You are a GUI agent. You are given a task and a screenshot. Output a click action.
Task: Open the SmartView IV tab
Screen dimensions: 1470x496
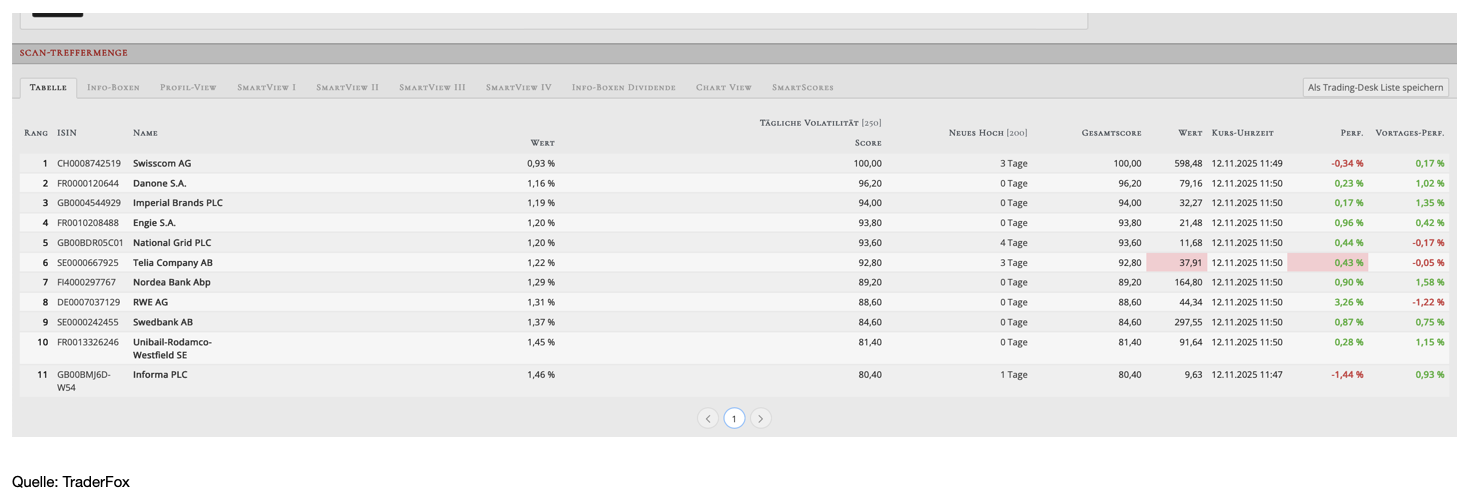coord(518,88)
